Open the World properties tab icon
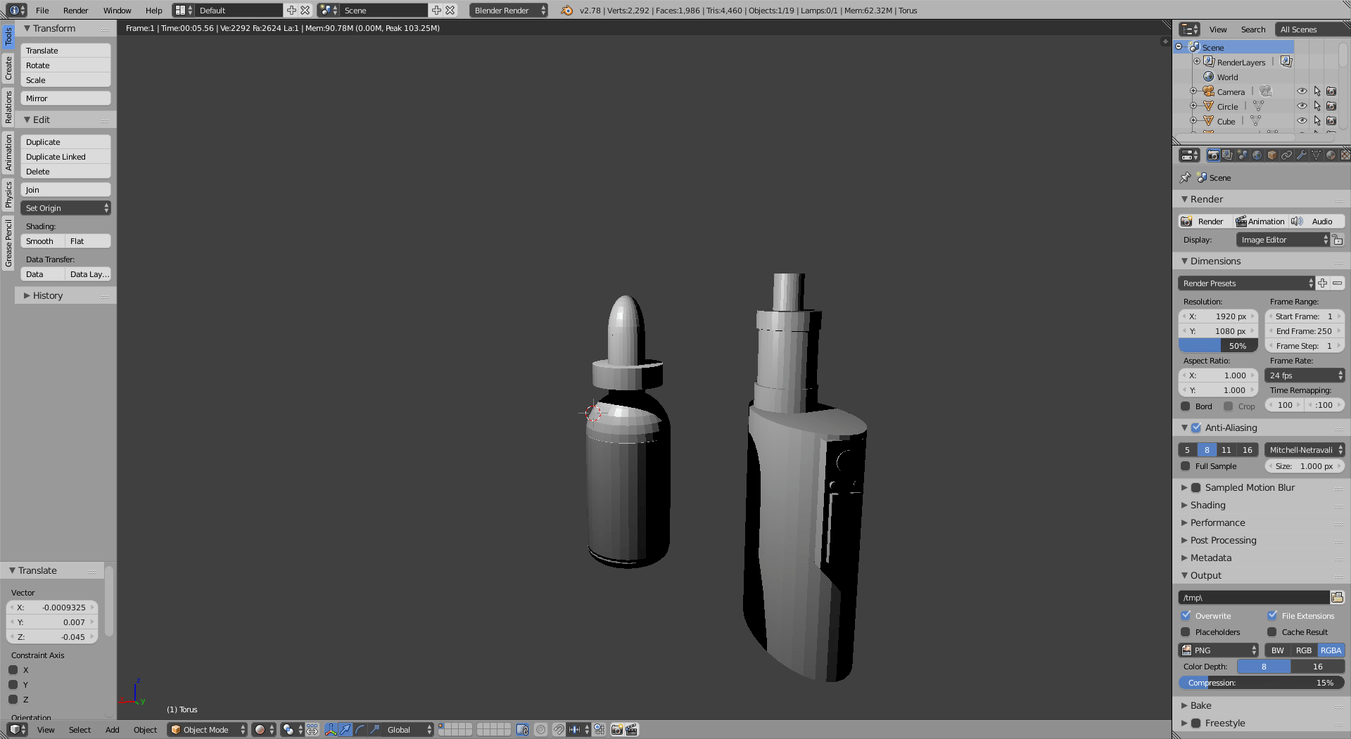Viewport: 1351px width, 739px height. tap(1257, 155)
